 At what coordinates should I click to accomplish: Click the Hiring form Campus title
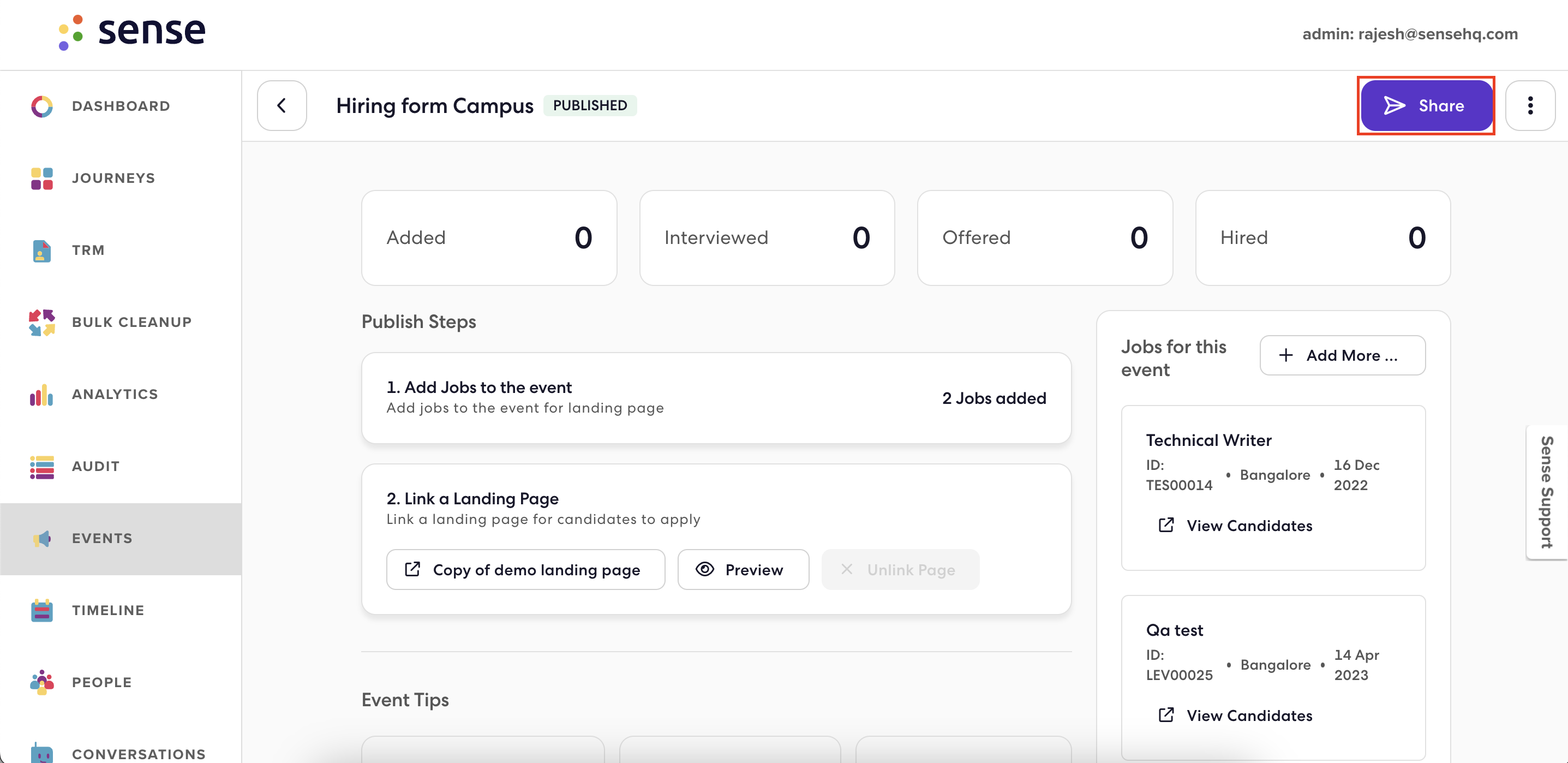click(x=435, y=106)
